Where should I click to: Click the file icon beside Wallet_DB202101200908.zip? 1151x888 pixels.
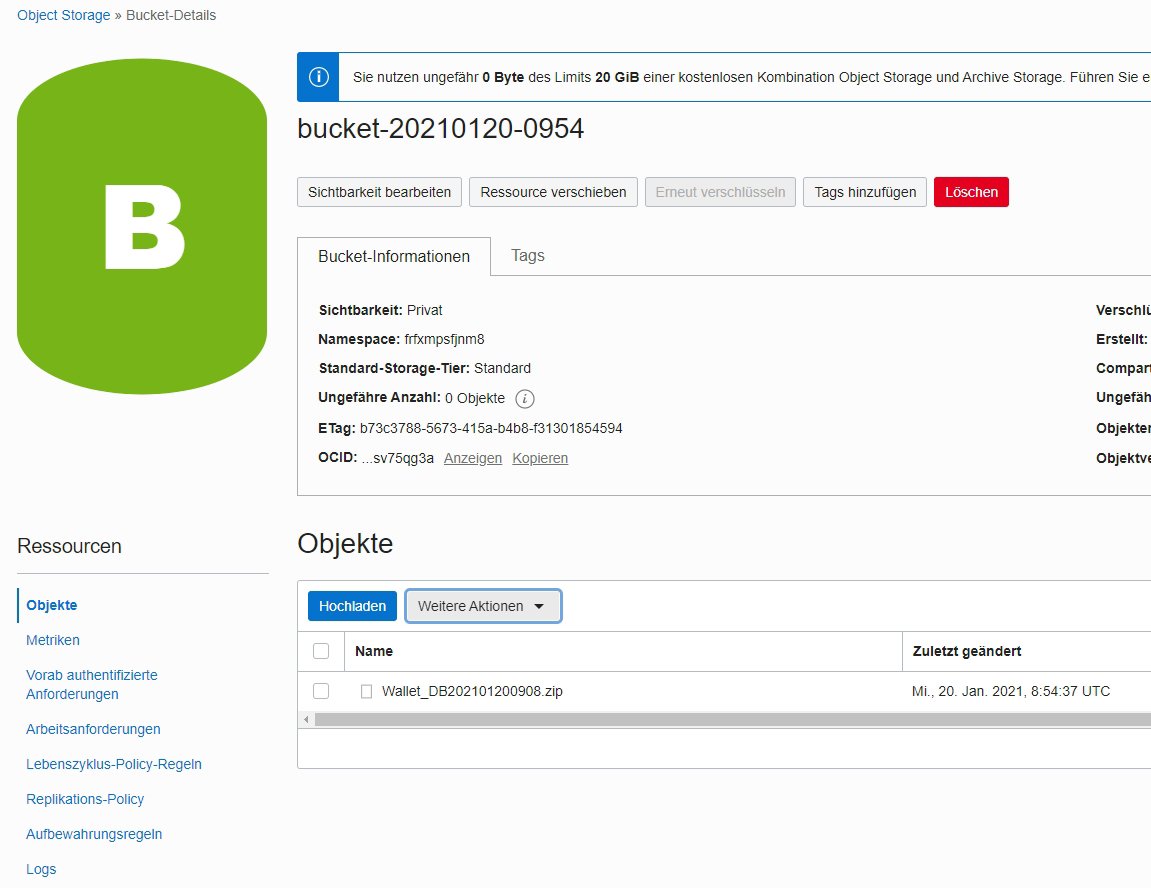(x=366, y=691)
